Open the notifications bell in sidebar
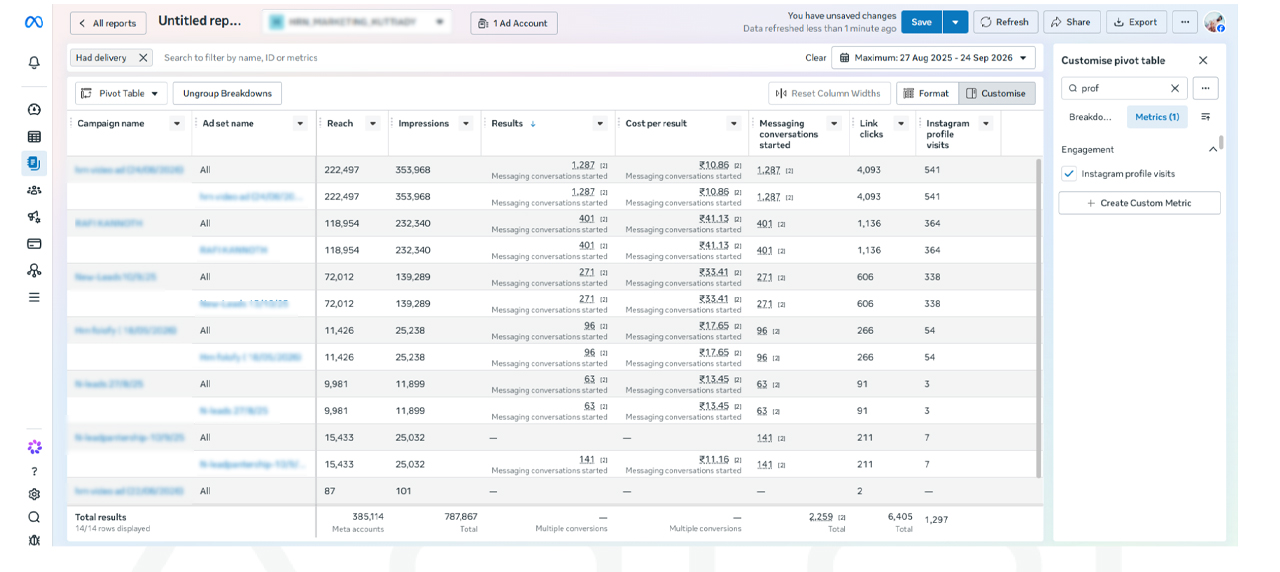Screen dimensions: 1280x572 coord(34,62)
